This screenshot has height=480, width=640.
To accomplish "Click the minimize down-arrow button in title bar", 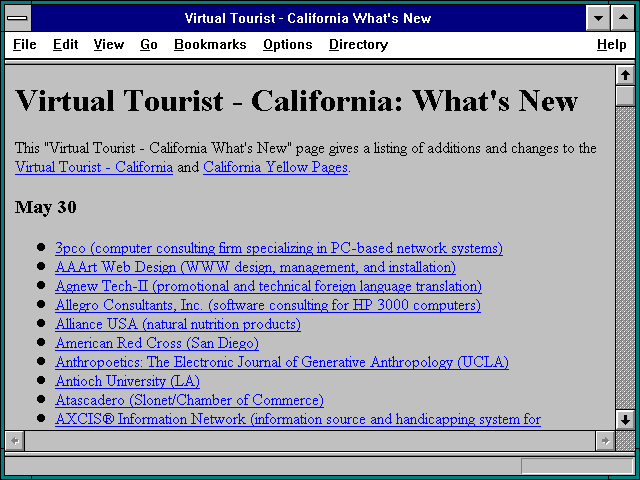I will [x=598, y=18].
